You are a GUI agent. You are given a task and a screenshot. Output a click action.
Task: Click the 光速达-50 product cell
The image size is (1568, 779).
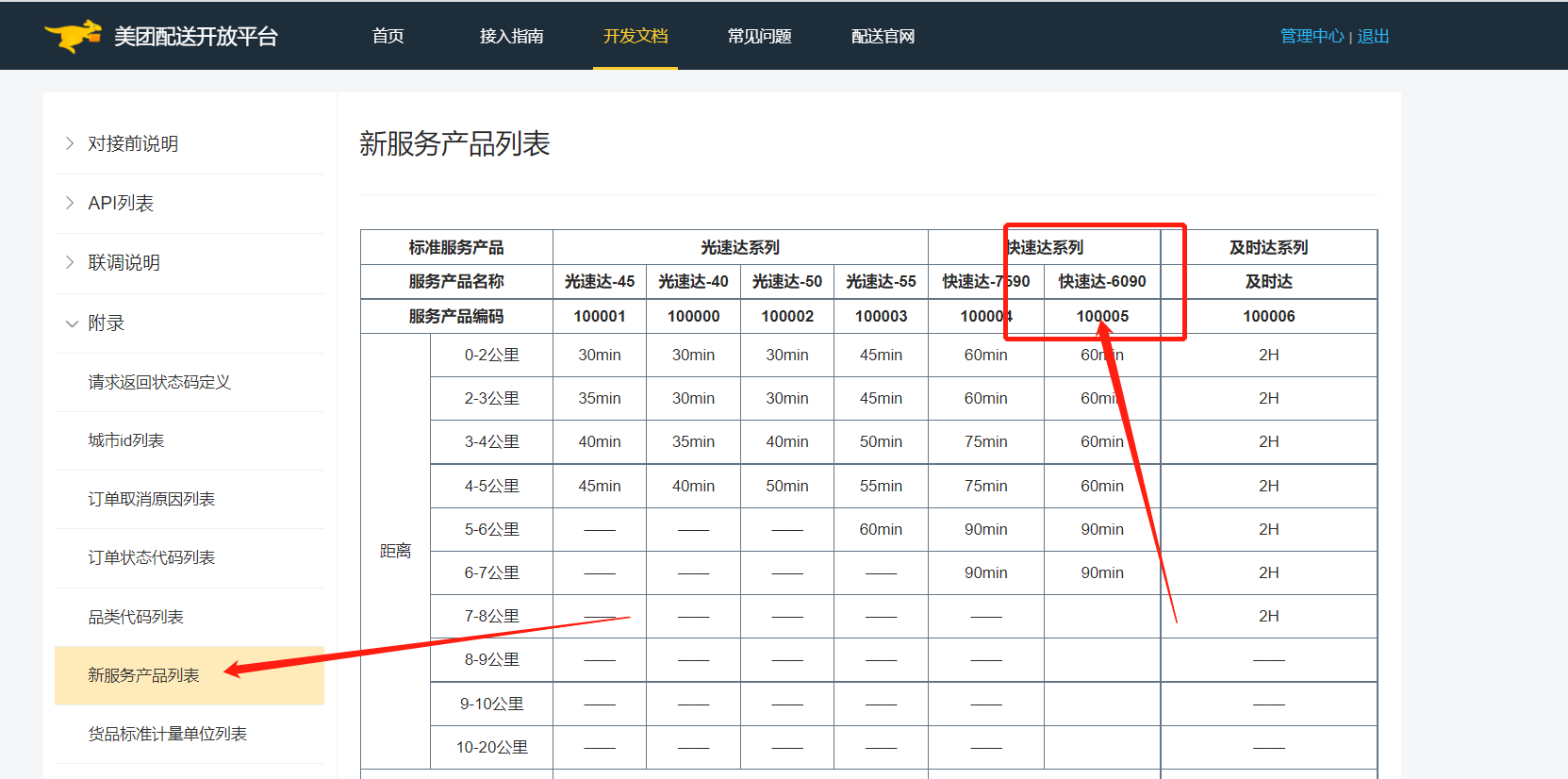pos(787,281)
